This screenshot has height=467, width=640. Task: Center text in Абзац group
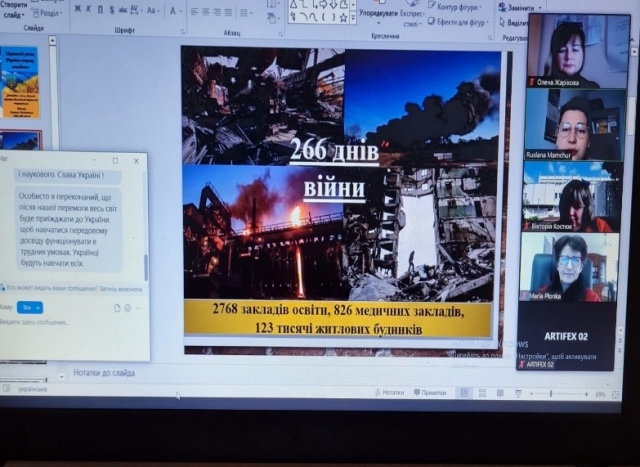coord(206,12)
